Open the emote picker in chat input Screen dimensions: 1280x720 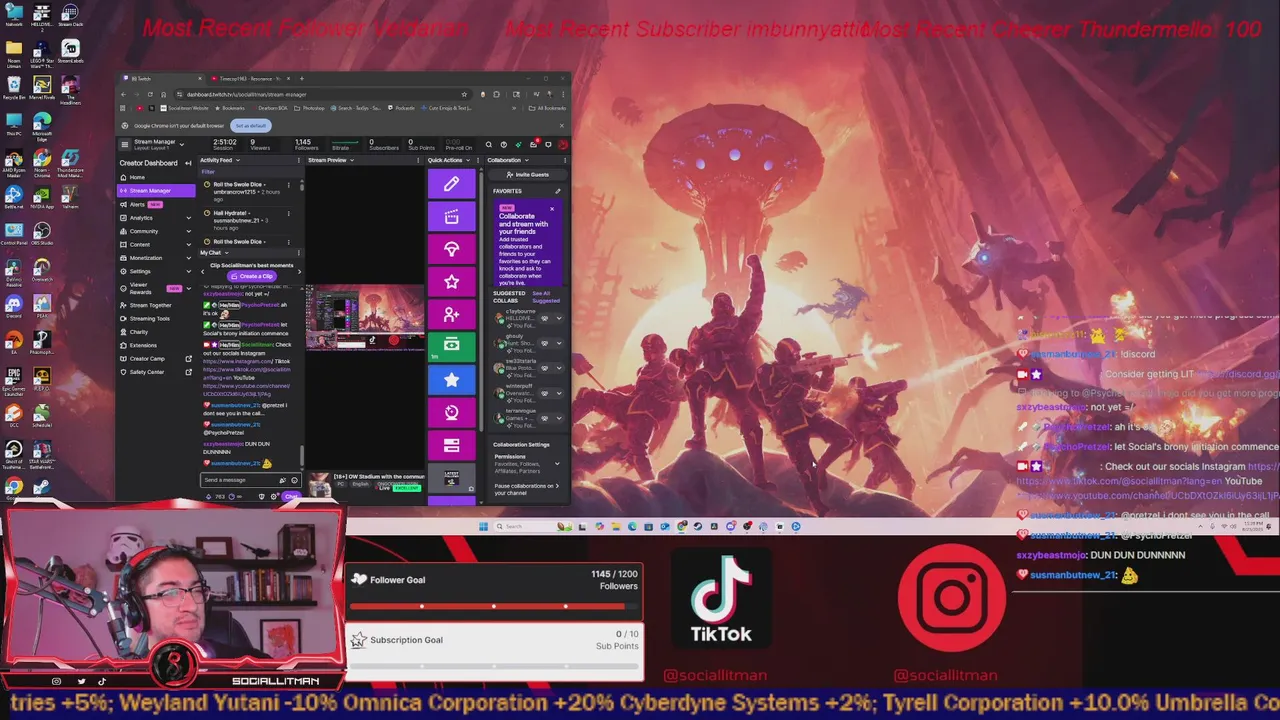294,480
